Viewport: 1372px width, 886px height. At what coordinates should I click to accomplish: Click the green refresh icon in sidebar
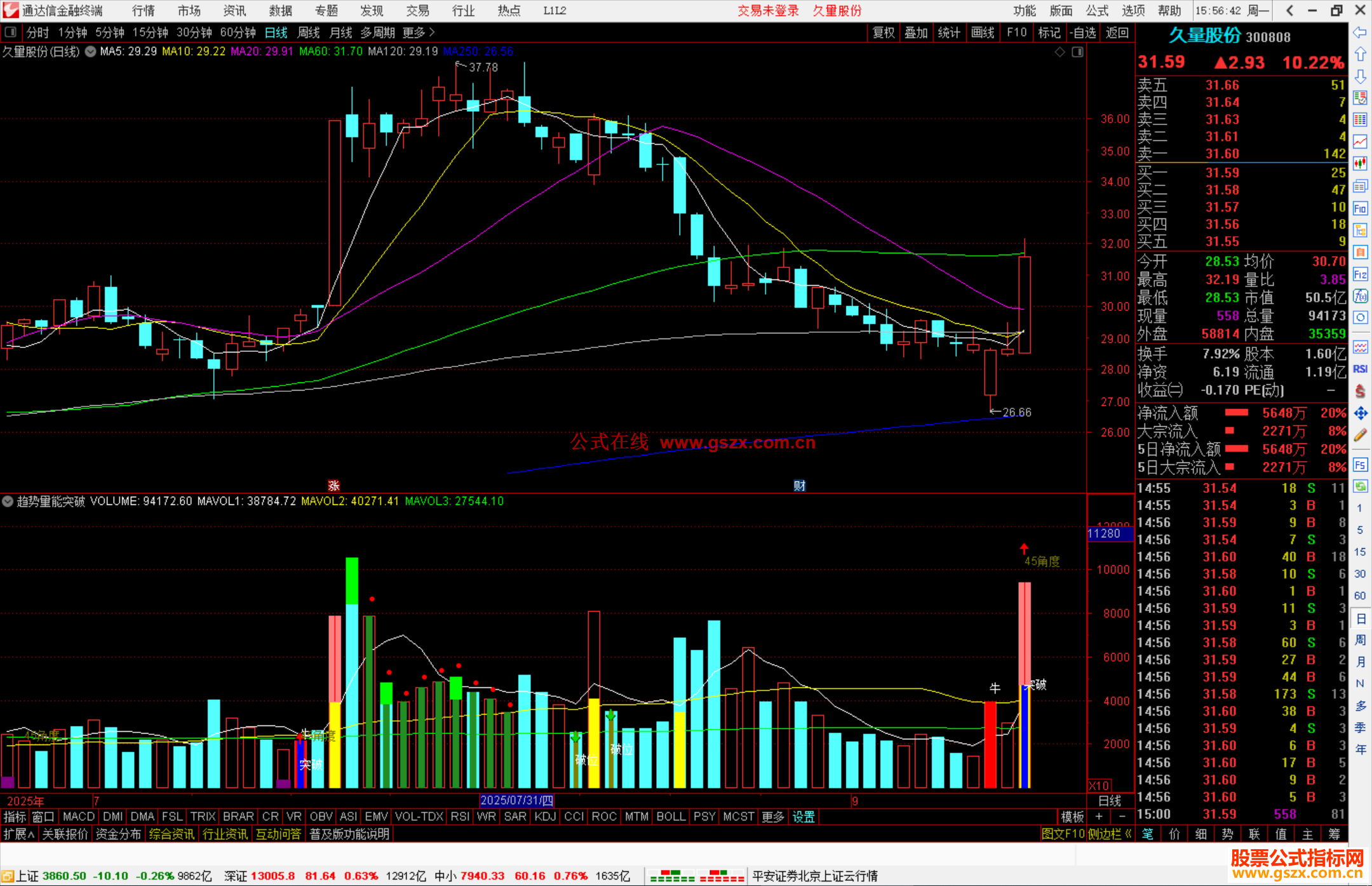[1360, 487]
